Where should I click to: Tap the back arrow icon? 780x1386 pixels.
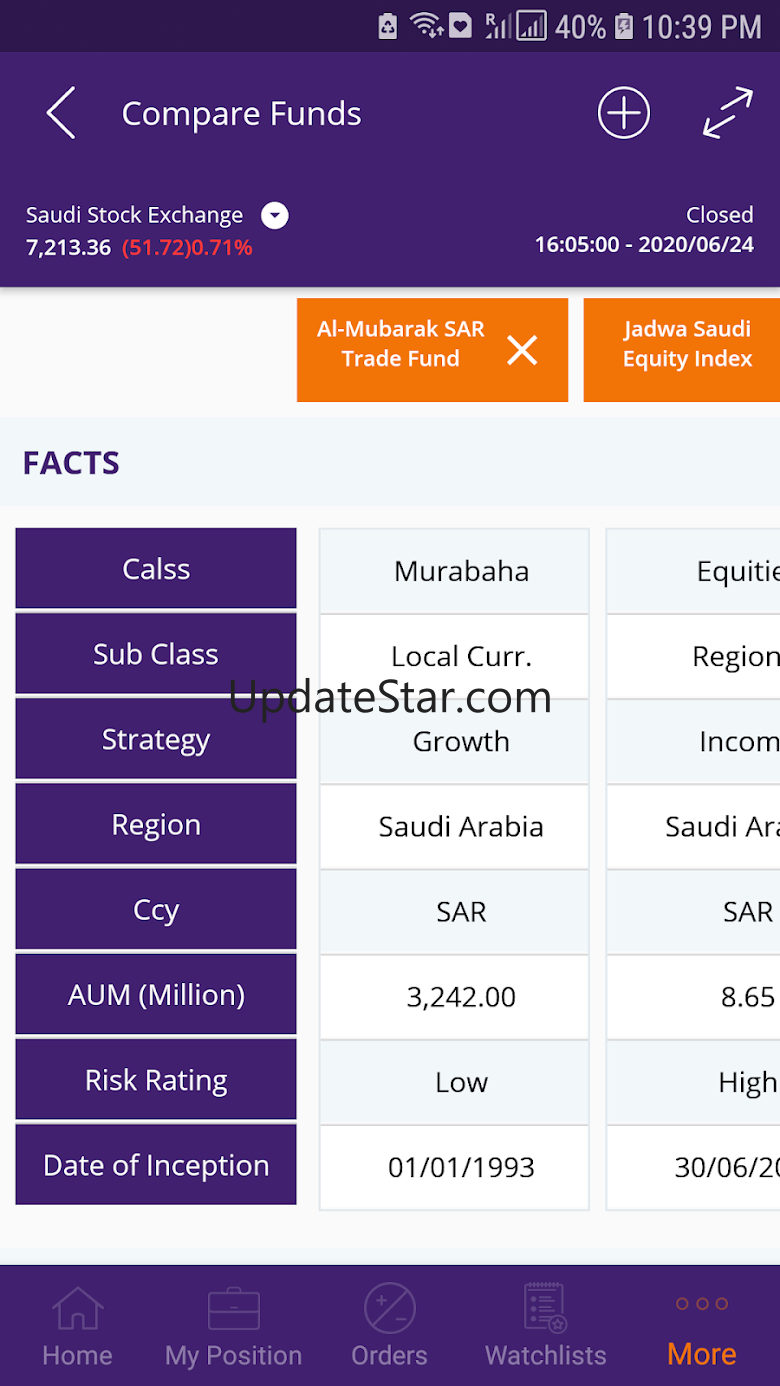coord(61,113)
